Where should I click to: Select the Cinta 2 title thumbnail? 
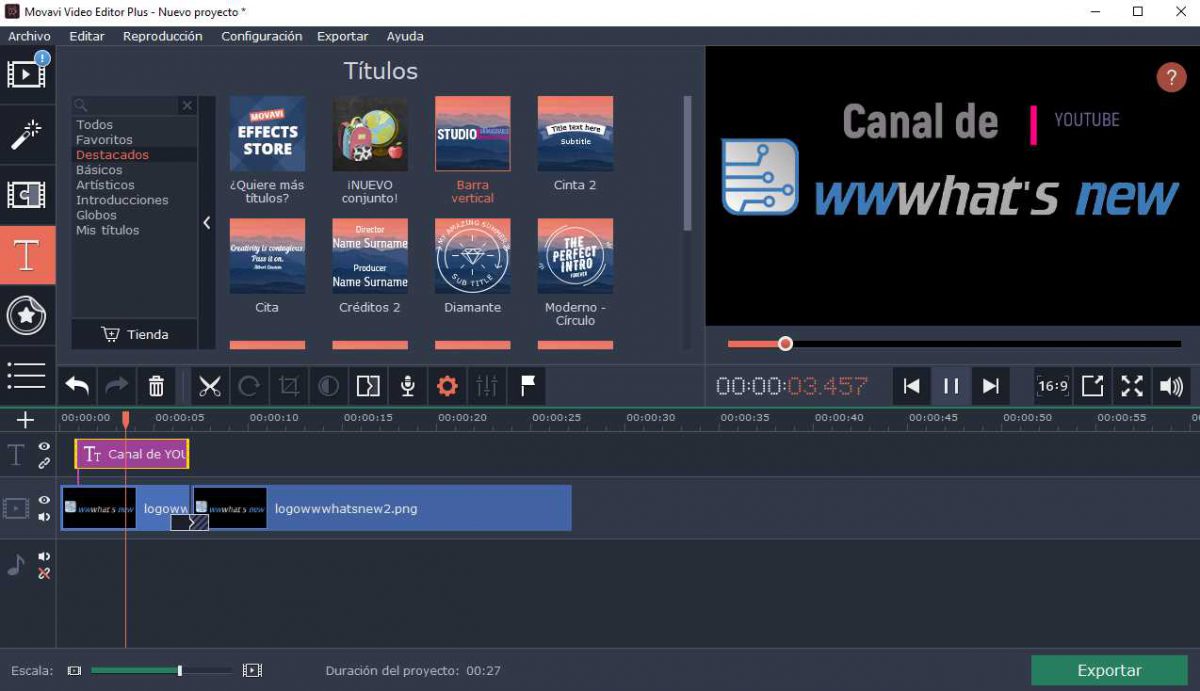575,134
